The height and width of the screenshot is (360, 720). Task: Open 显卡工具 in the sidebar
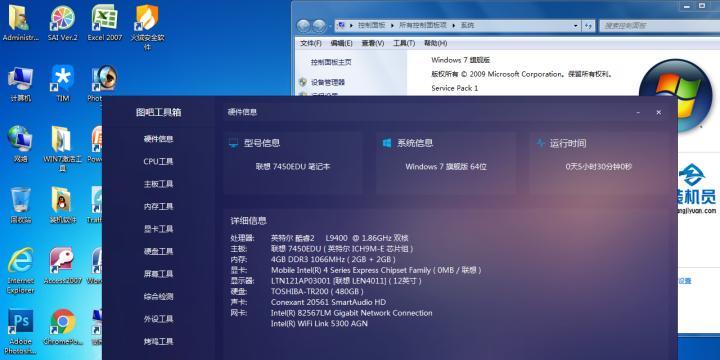click(x=158, y=229)
